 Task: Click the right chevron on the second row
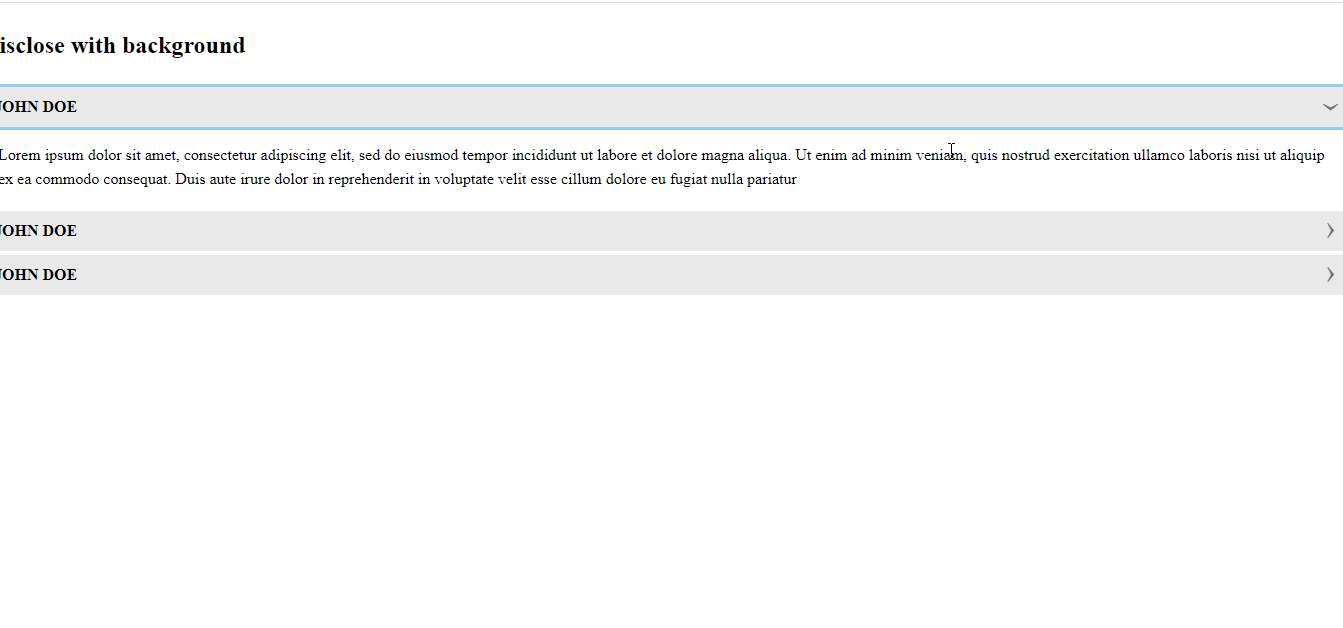coord(1330,231)
